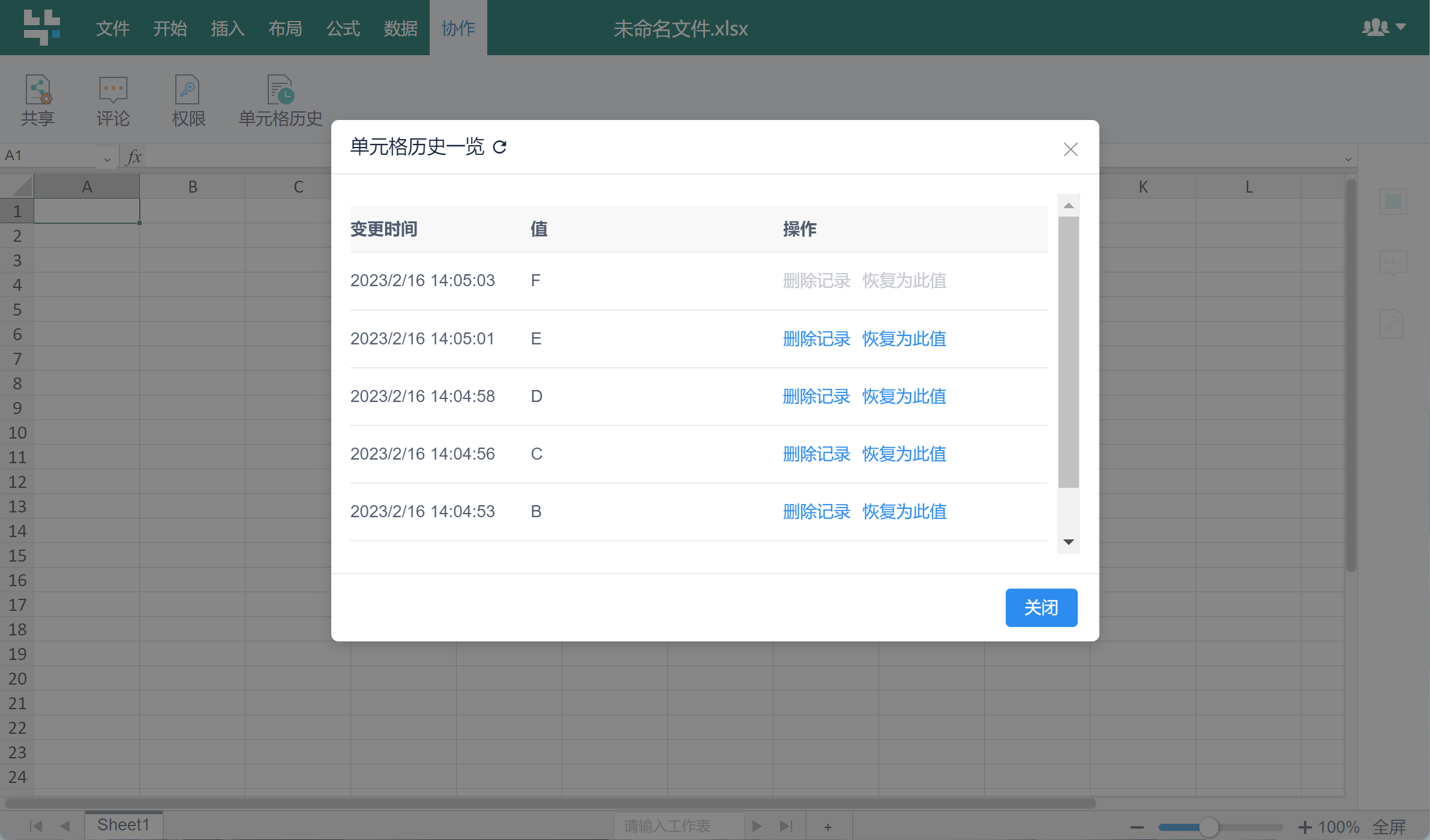Select column K header

1143,187
